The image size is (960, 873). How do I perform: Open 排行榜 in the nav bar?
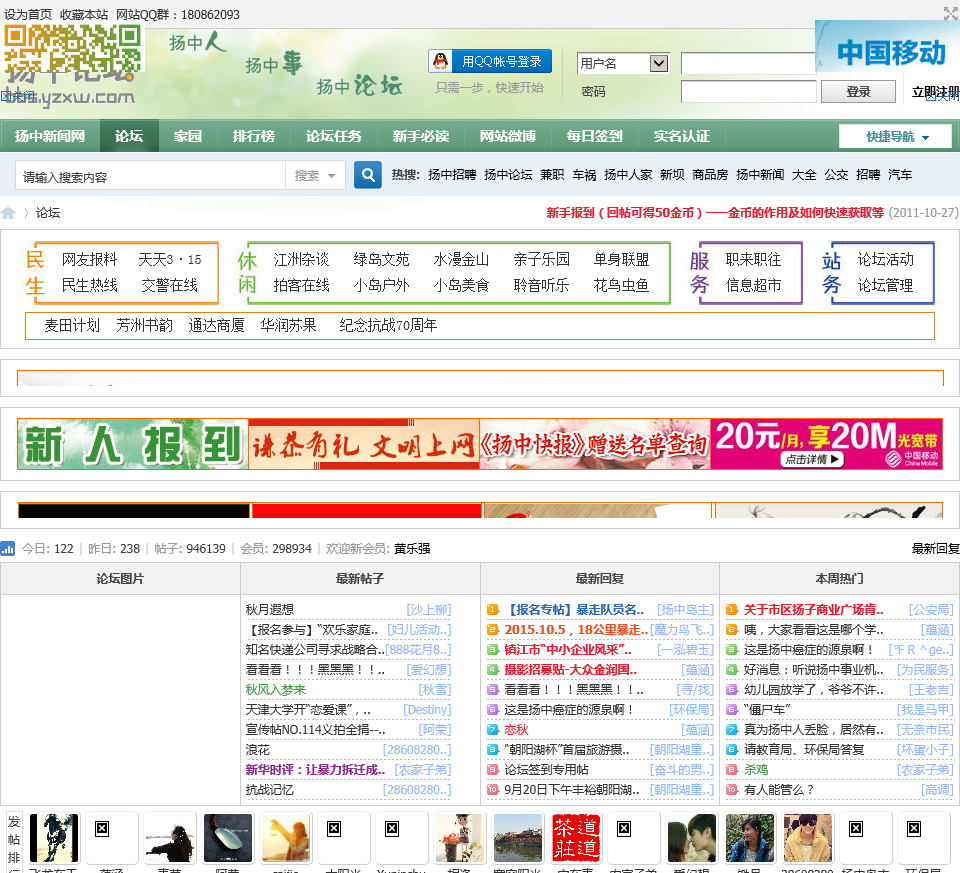[x=253, y=136]
